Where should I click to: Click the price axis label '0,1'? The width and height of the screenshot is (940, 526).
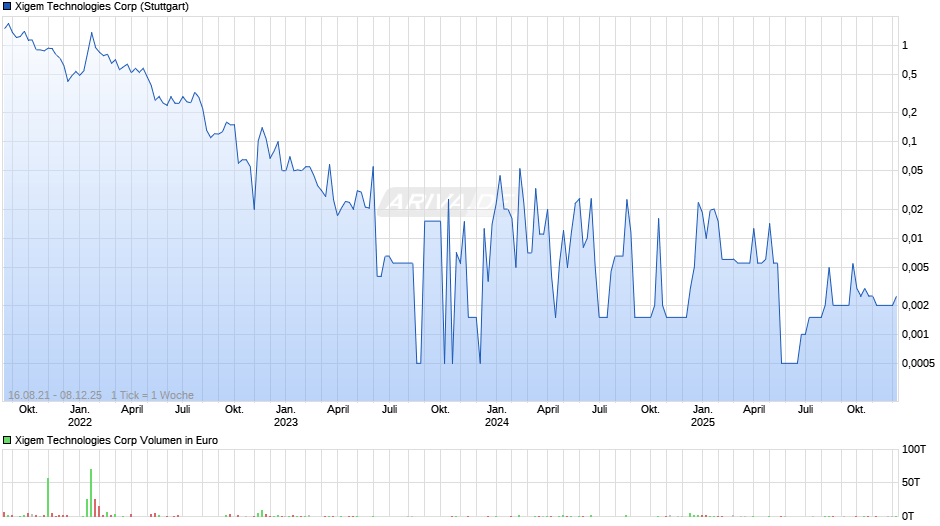(909, 142)
